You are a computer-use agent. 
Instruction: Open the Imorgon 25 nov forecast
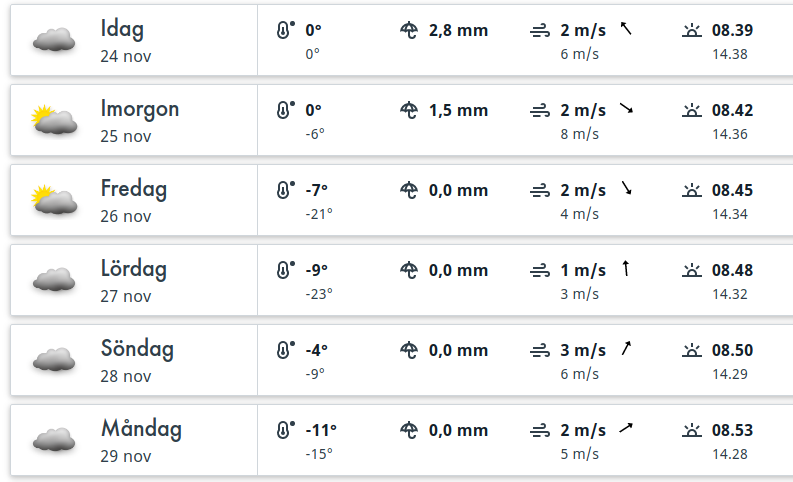point(139,120)
